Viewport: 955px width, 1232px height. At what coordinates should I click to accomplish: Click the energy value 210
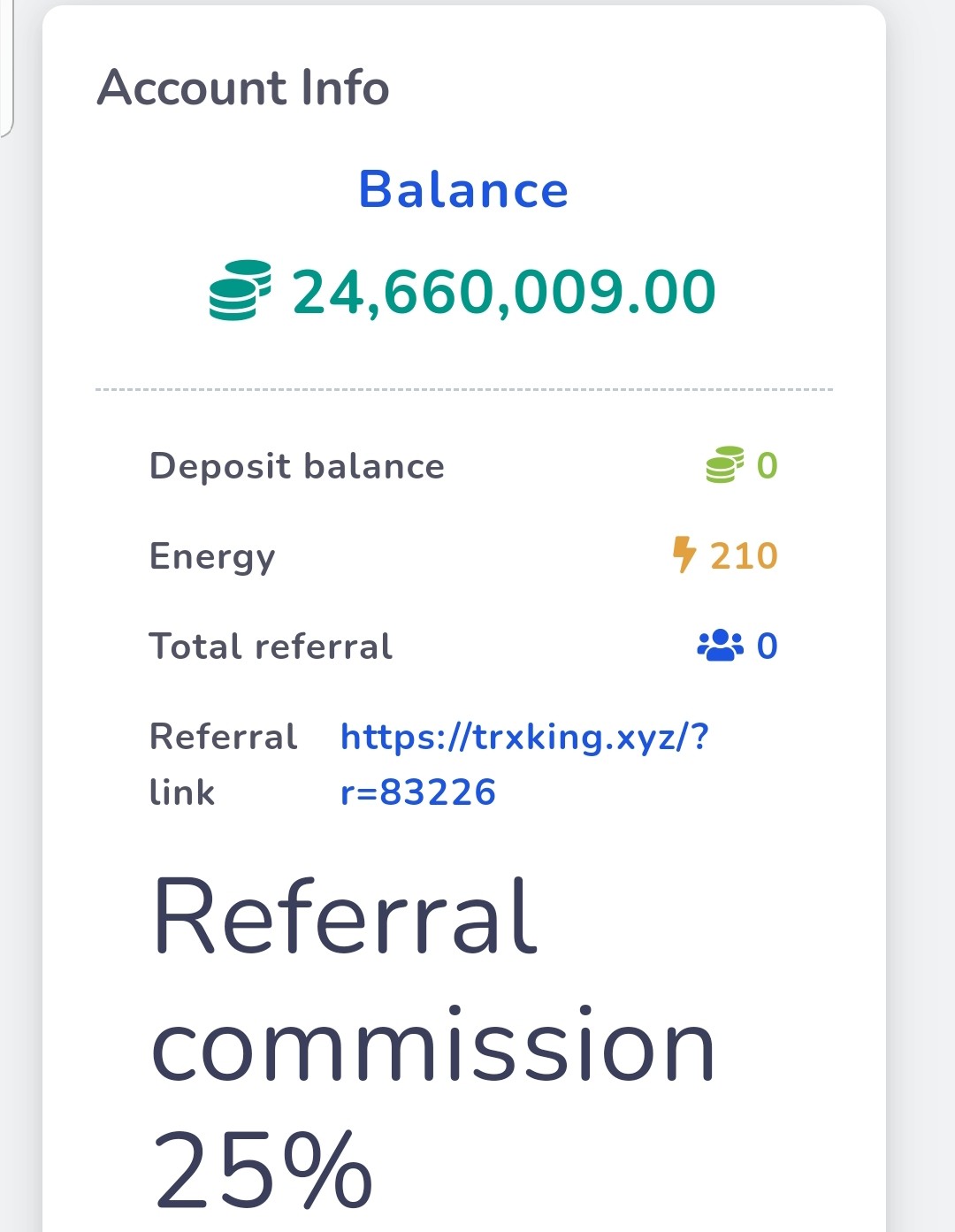coord(744,556)
